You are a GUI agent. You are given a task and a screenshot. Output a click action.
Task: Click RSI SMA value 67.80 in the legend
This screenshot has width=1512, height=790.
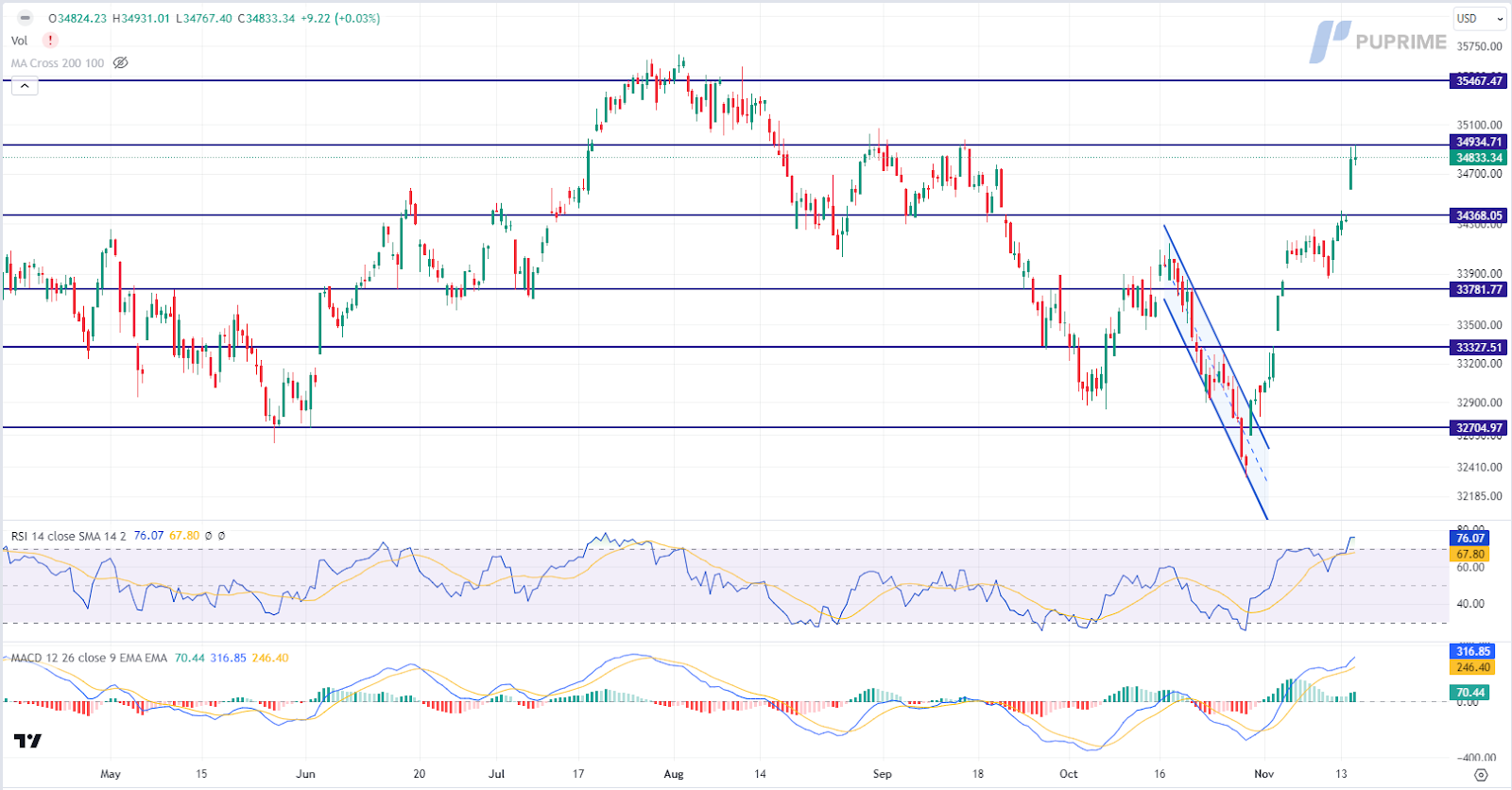coord(184,536)
